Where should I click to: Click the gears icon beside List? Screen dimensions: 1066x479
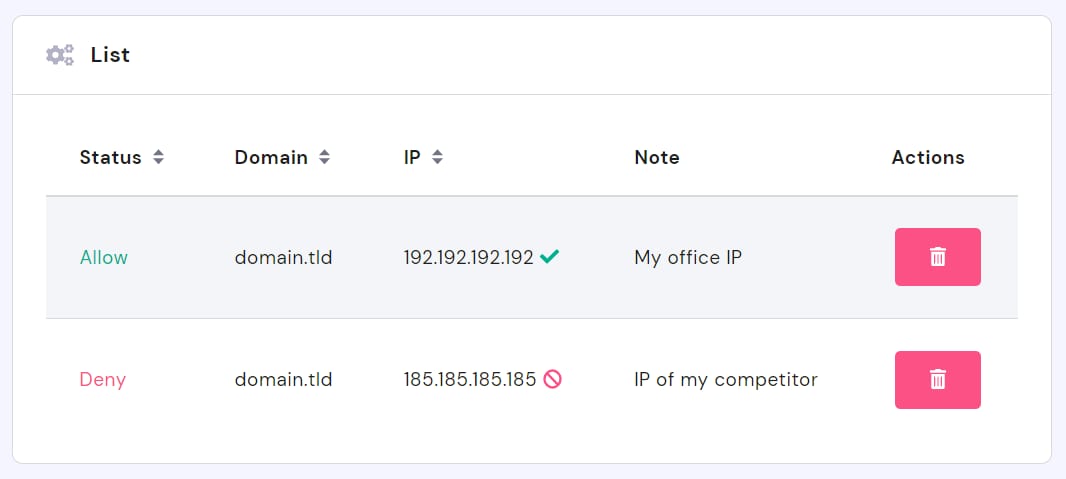coord(60,55)
